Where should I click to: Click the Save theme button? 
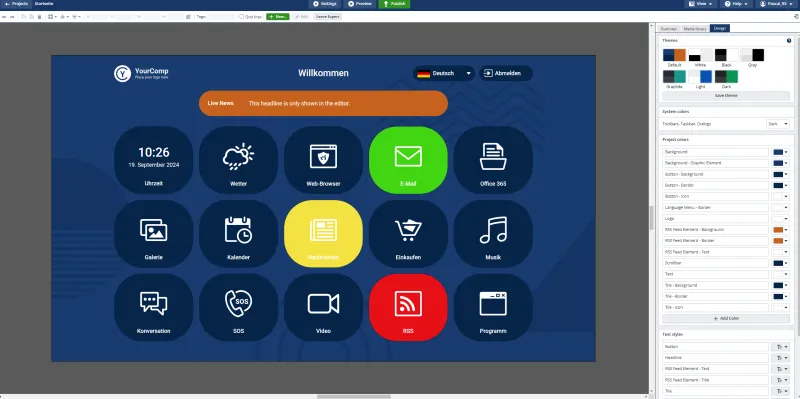tap(726, 96)
